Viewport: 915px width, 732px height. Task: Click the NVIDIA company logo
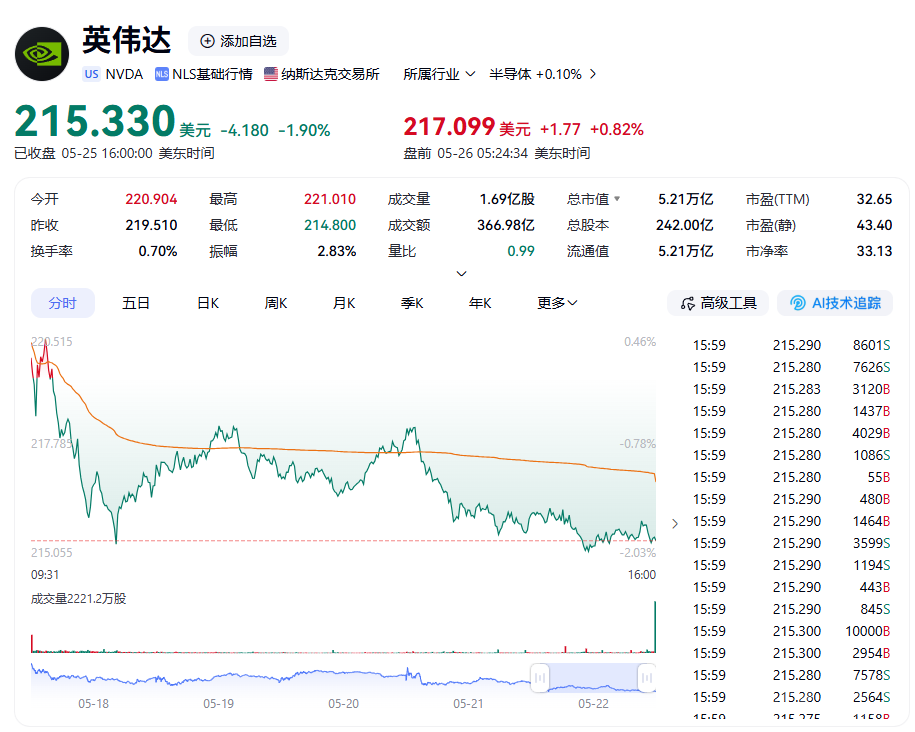click(42, 54)
